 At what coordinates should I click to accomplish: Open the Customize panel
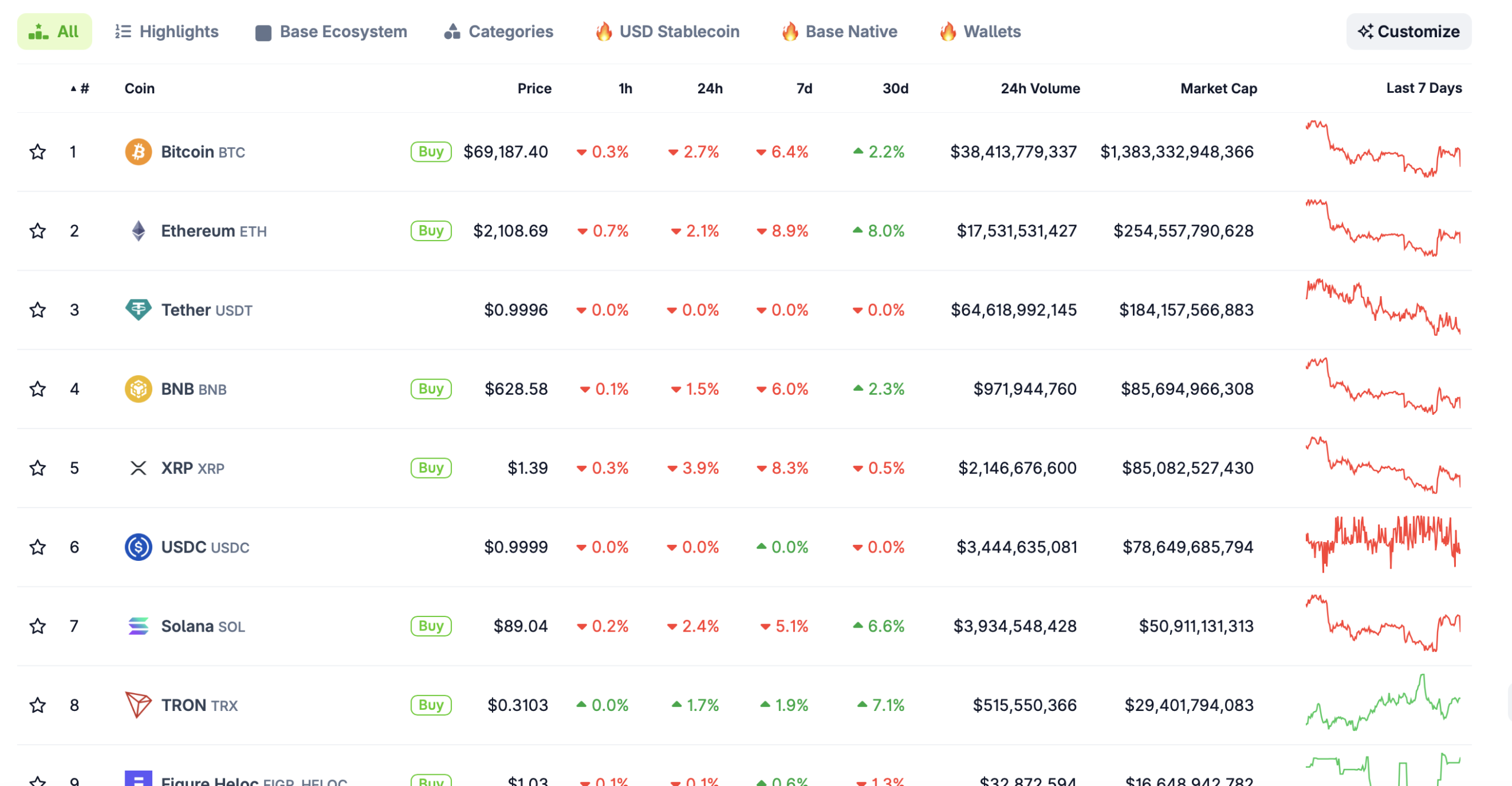click(x=1409, y=31)
